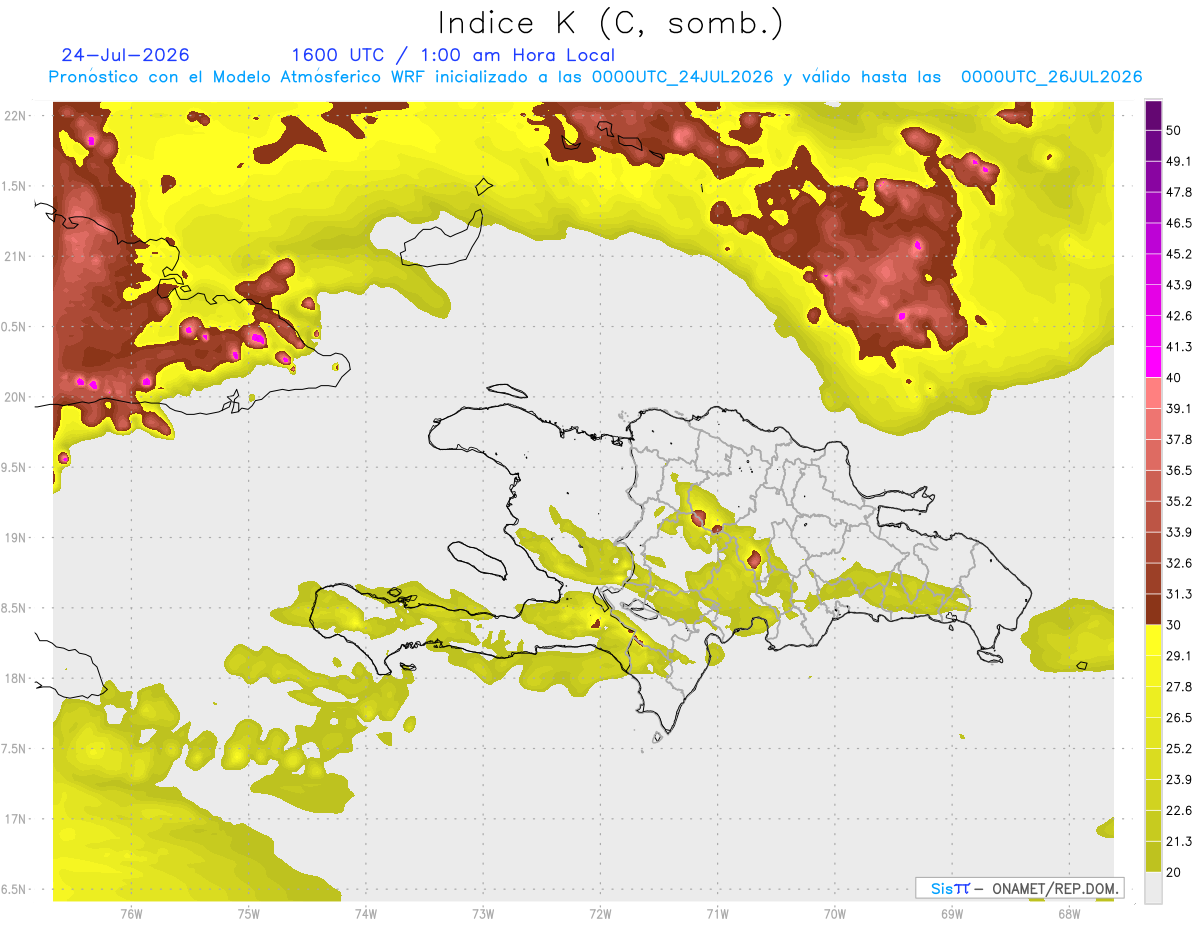Click the colorbar value '40'
Screen dimensions: 1200x927
(1175, 378)
